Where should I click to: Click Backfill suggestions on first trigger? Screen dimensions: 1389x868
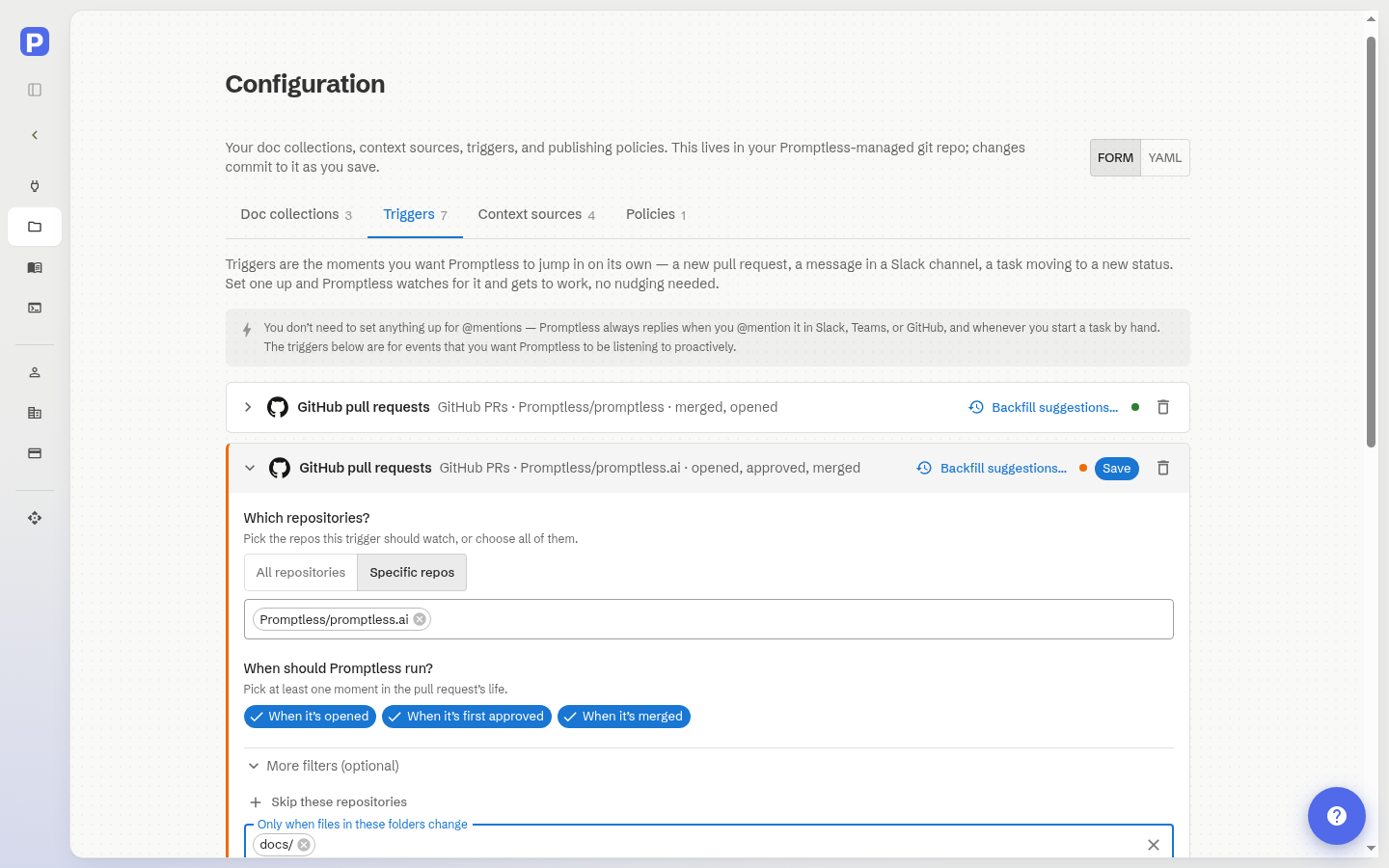click(x=1044, y=407)
